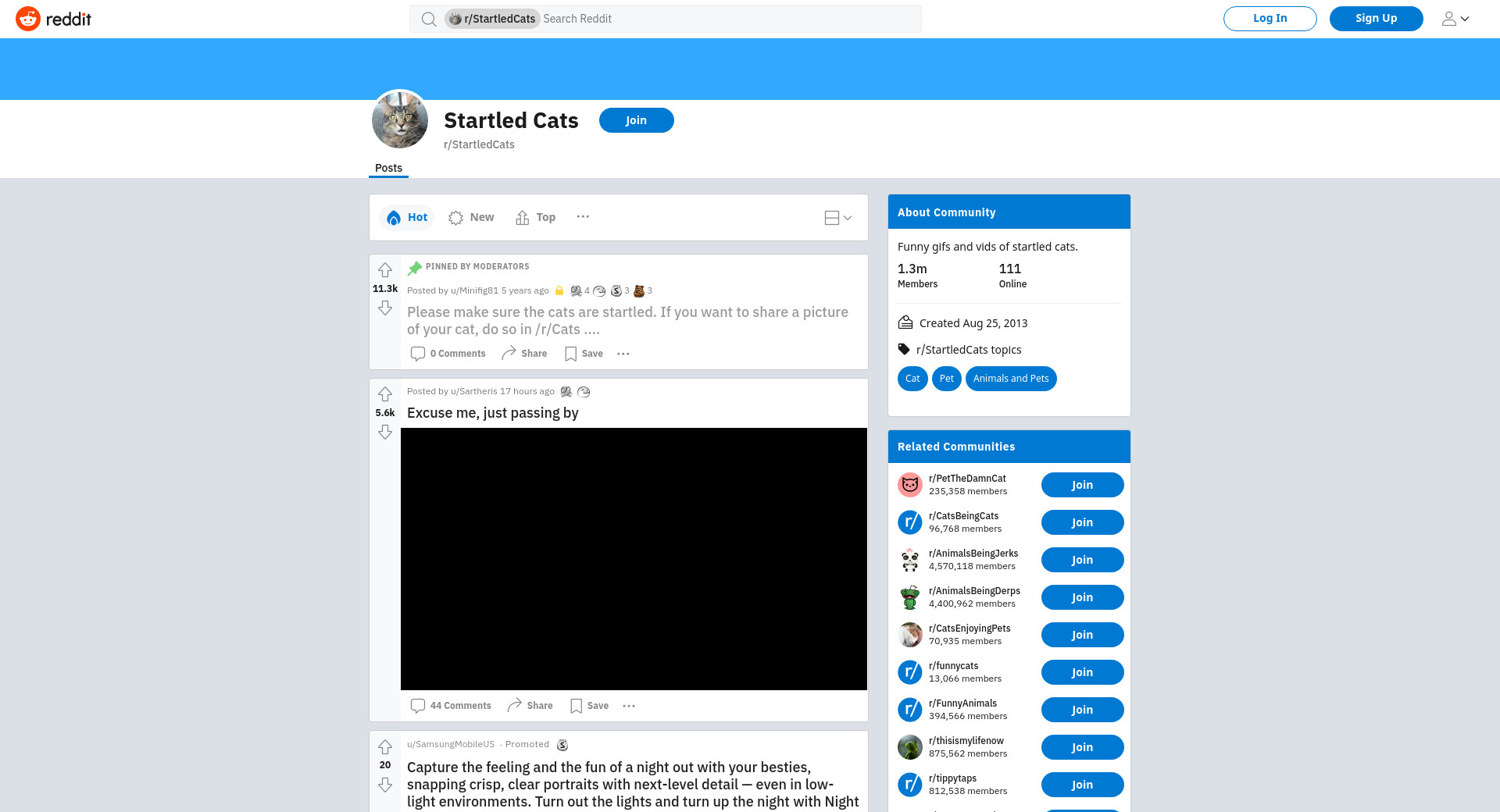Screen dimensions: 1500x812
Task: Sort posts by Top
Action: [x=536, y=218]
